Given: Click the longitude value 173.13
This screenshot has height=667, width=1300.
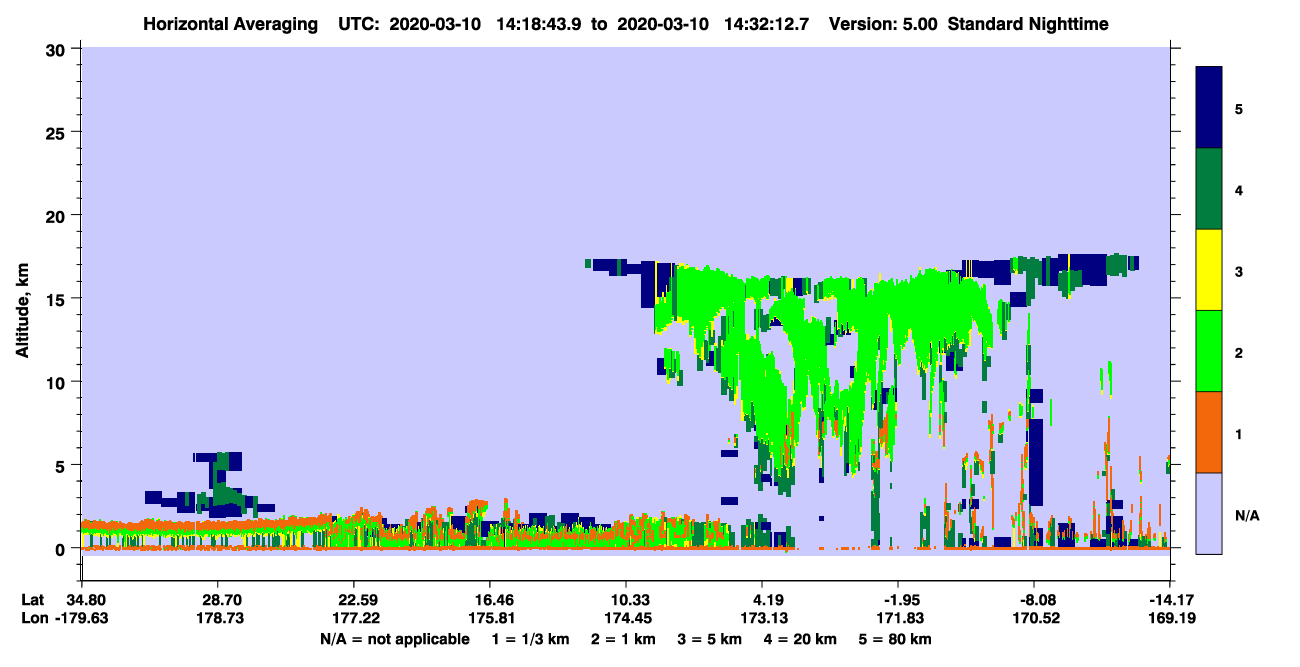Looking at the screenshot, I should coord(762,618).
